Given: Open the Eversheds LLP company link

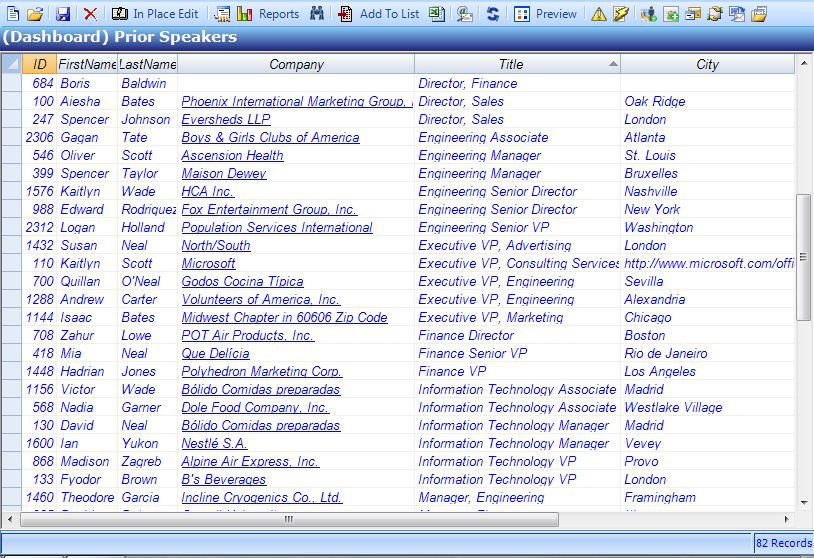Looking at the screenshot, I should pyautogui.click(x=226, y=119).
